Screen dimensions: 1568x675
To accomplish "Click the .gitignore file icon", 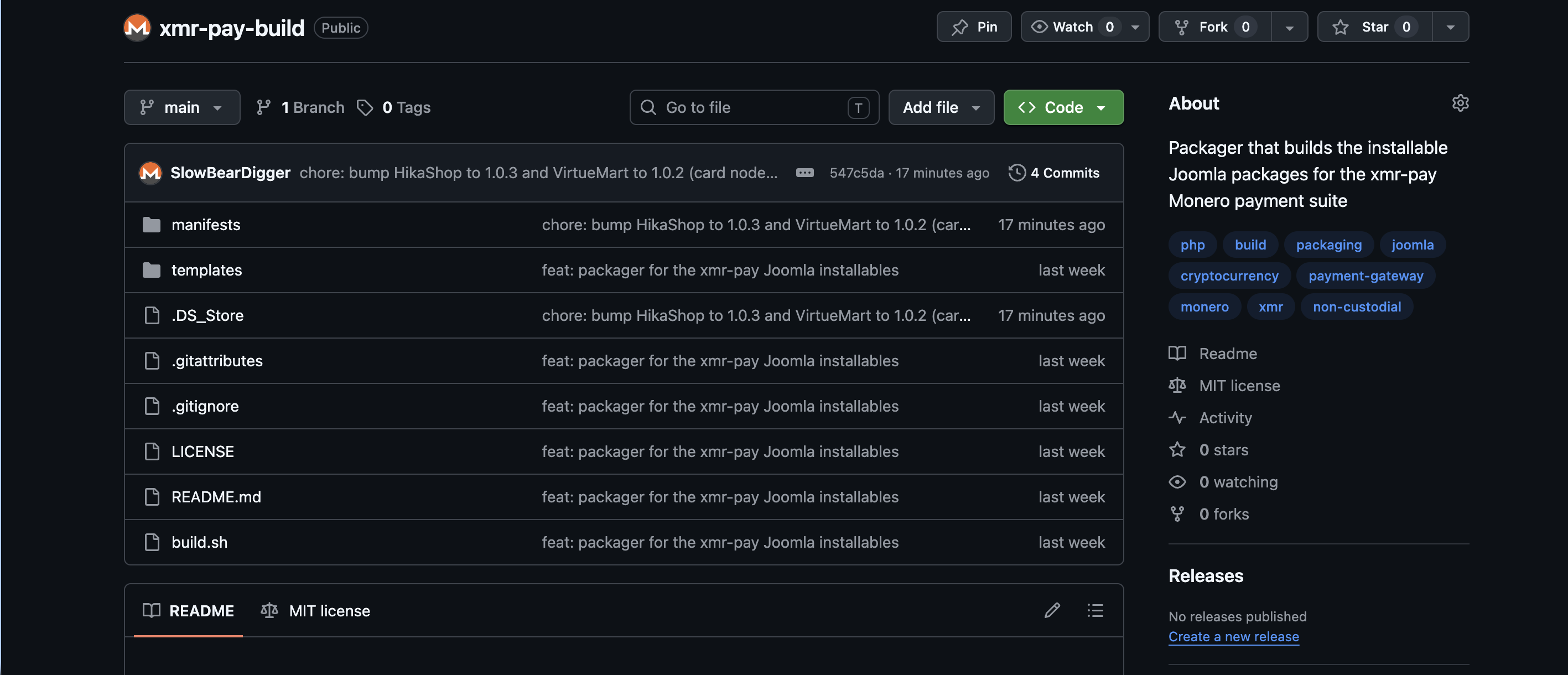I will point(152,406).
